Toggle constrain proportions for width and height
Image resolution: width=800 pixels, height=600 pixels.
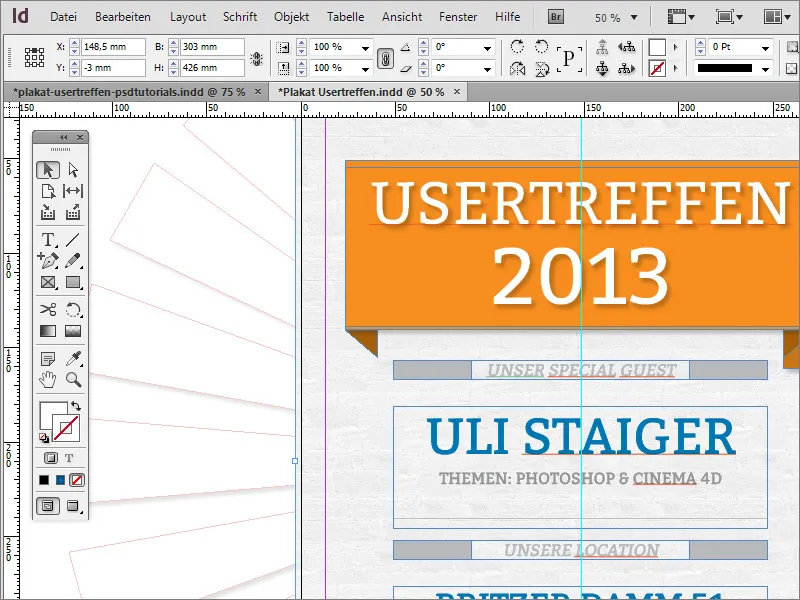pyautogui.click(x=257, y=58)
